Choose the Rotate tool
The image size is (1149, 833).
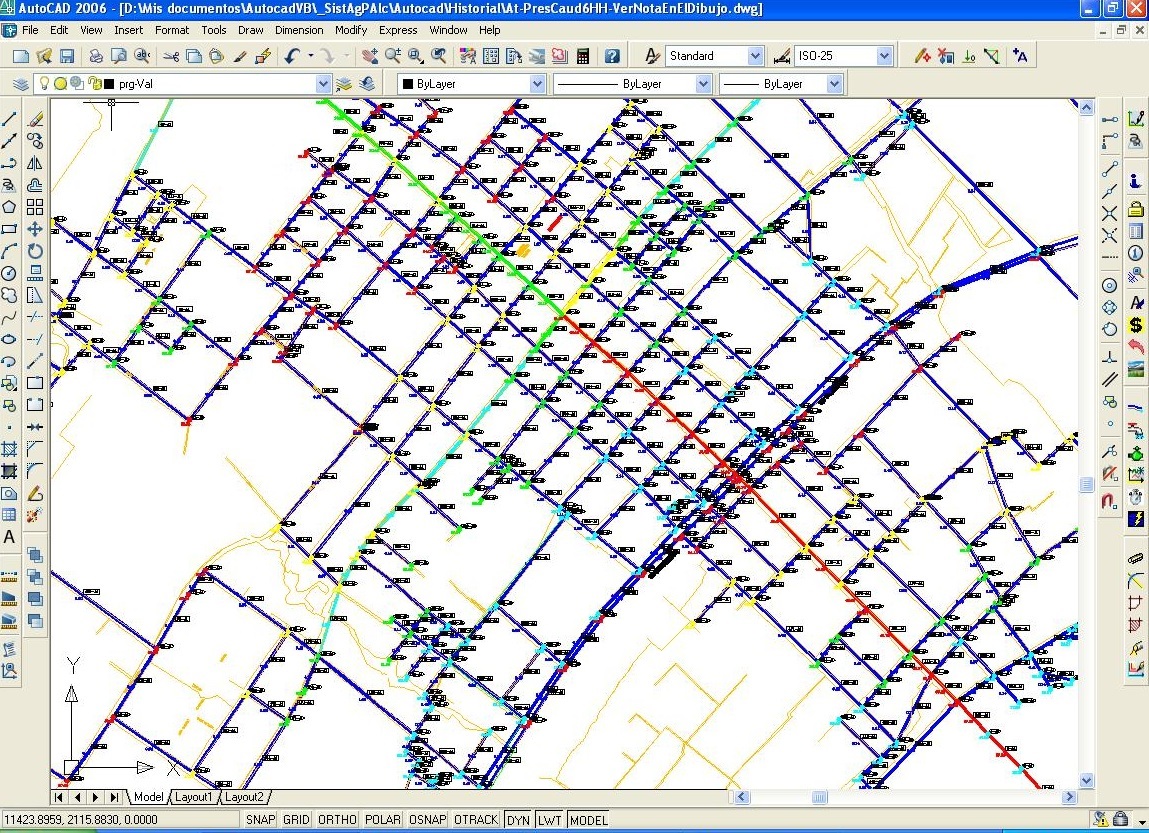pyautogui.click(x=35, y=251)
